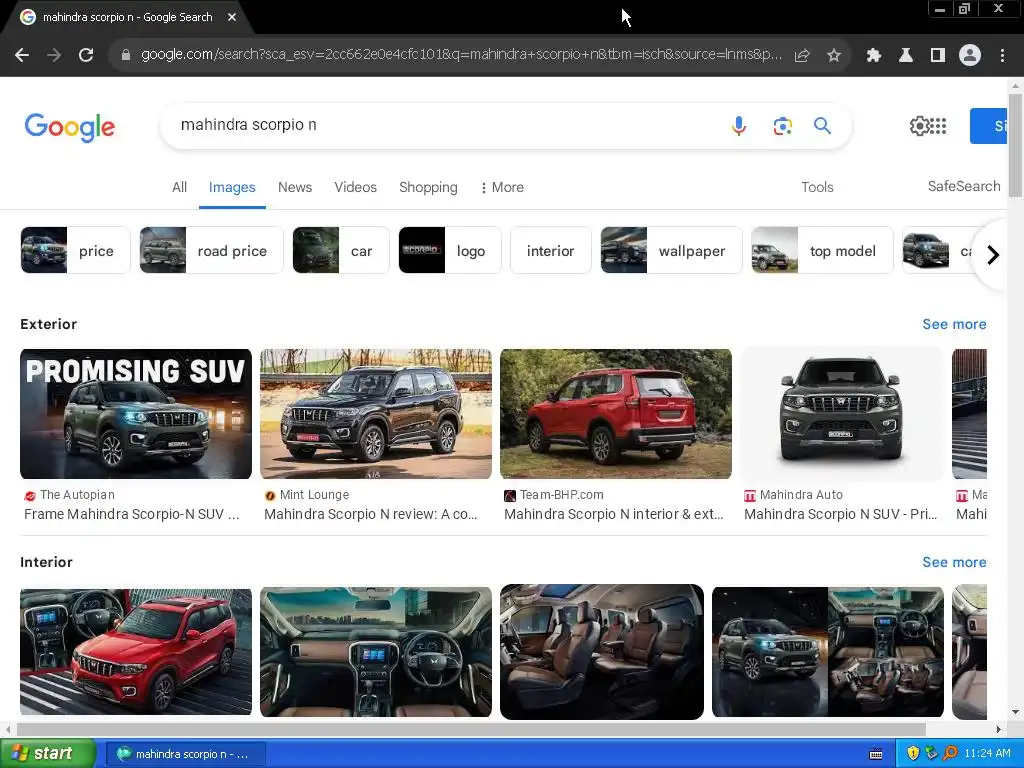Expand the More search options menu

(x=502, y=187)
